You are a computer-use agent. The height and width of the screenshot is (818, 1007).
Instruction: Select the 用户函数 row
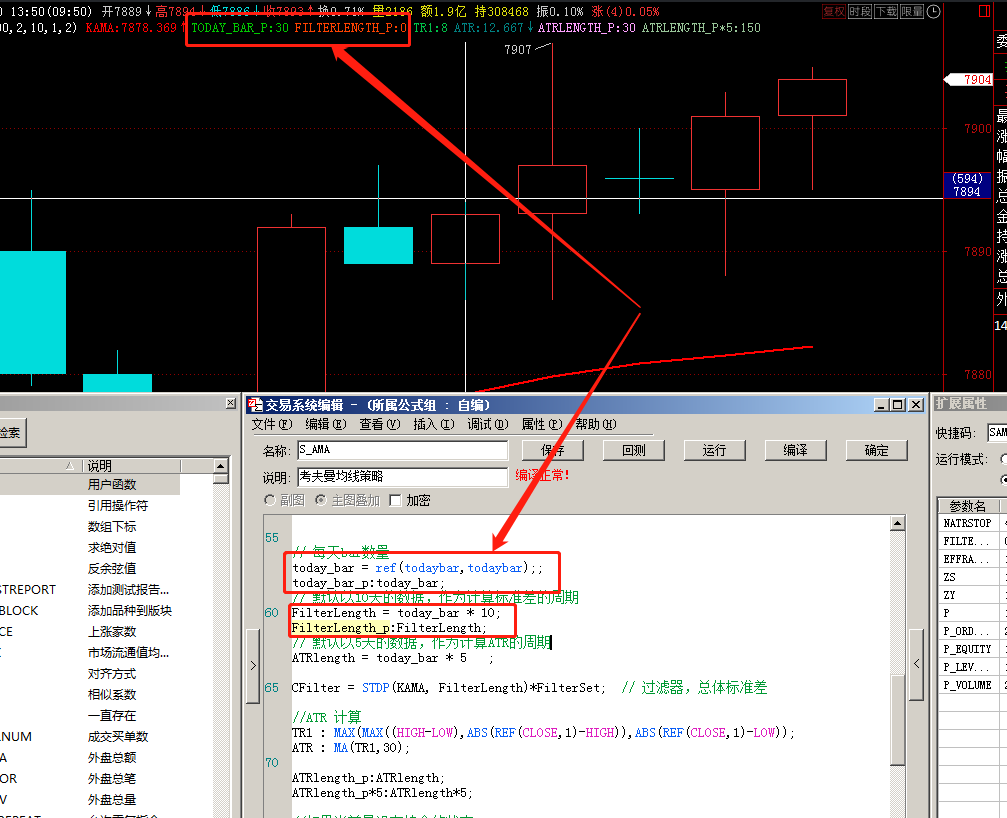(x=90, y=485)
